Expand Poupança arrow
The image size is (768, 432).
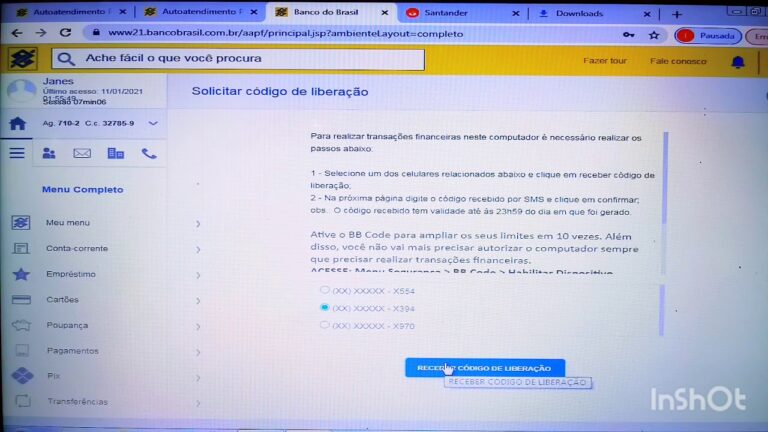(x=198, y=327)
